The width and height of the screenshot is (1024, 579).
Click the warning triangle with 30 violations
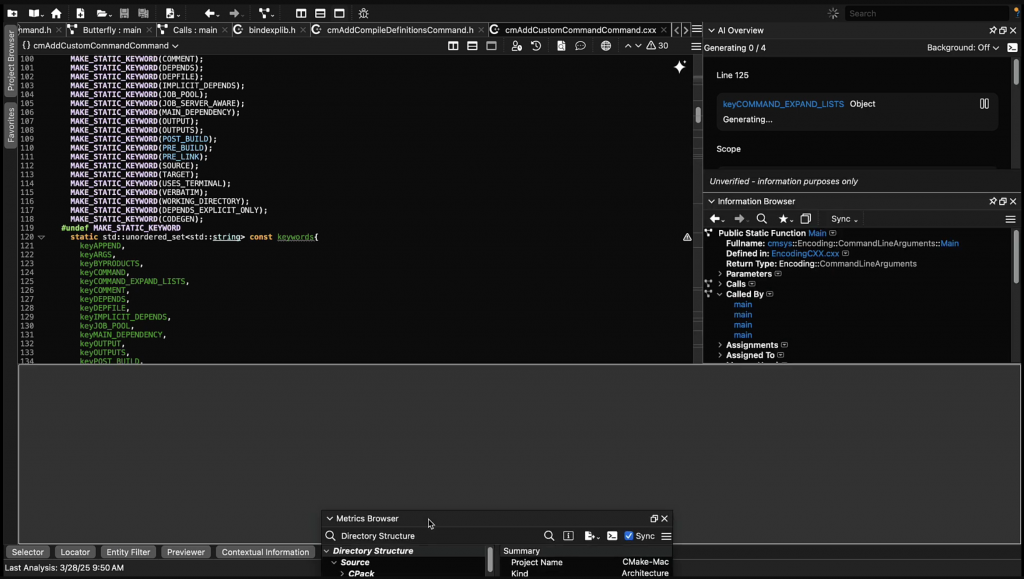point(658,46)
